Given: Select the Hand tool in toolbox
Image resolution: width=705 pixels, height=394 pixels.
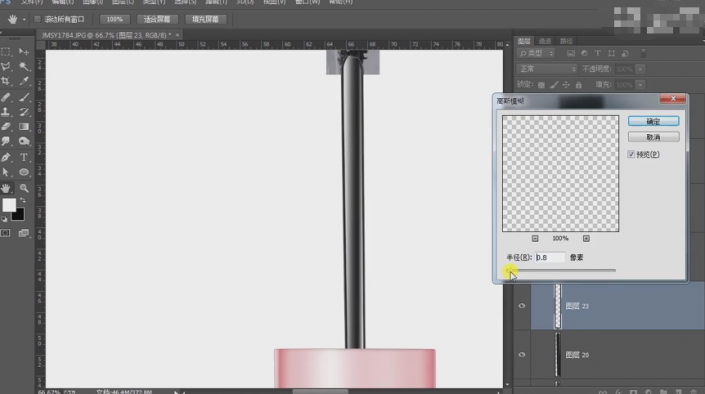Looking at the screenshot, I should (x=6, y=188).
